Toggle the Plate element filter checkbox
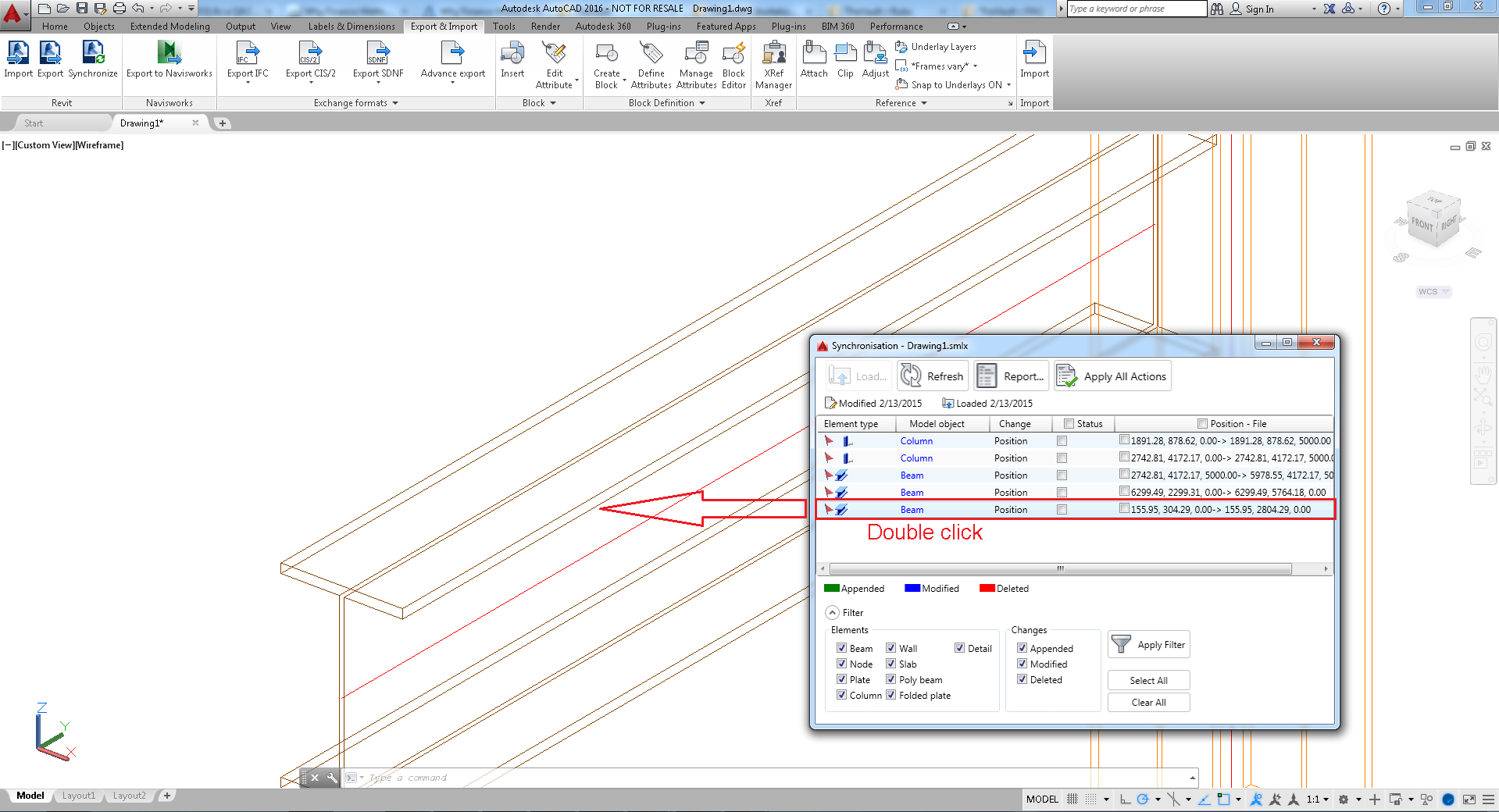Viewport: 1499px width, 812px height. click(x=841, y=679)
